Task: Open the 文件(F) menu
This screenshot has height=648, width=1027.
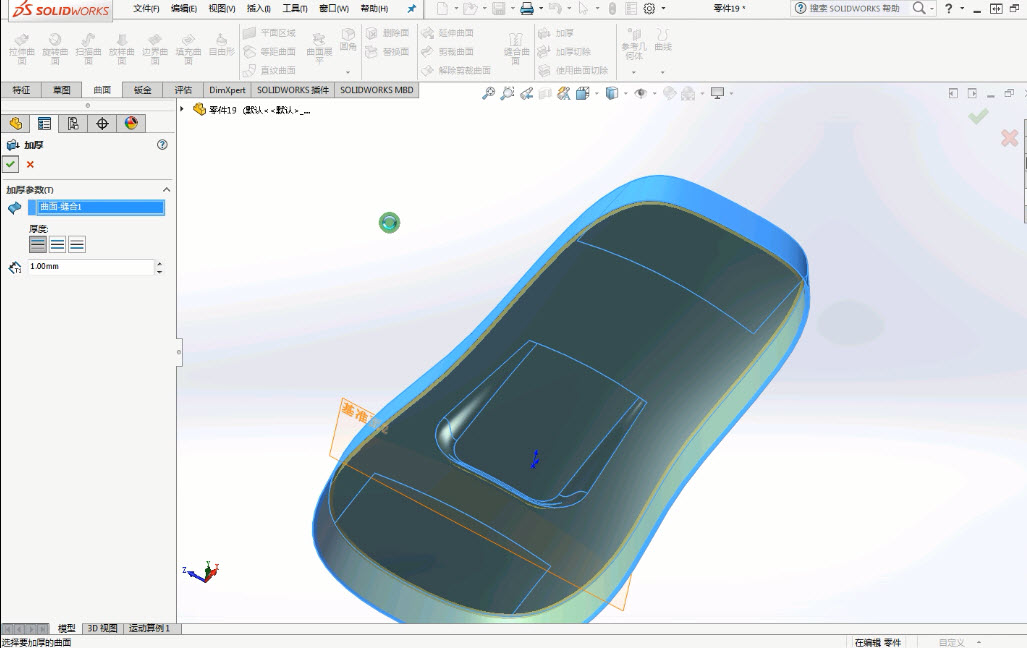Action: [146, 9]
